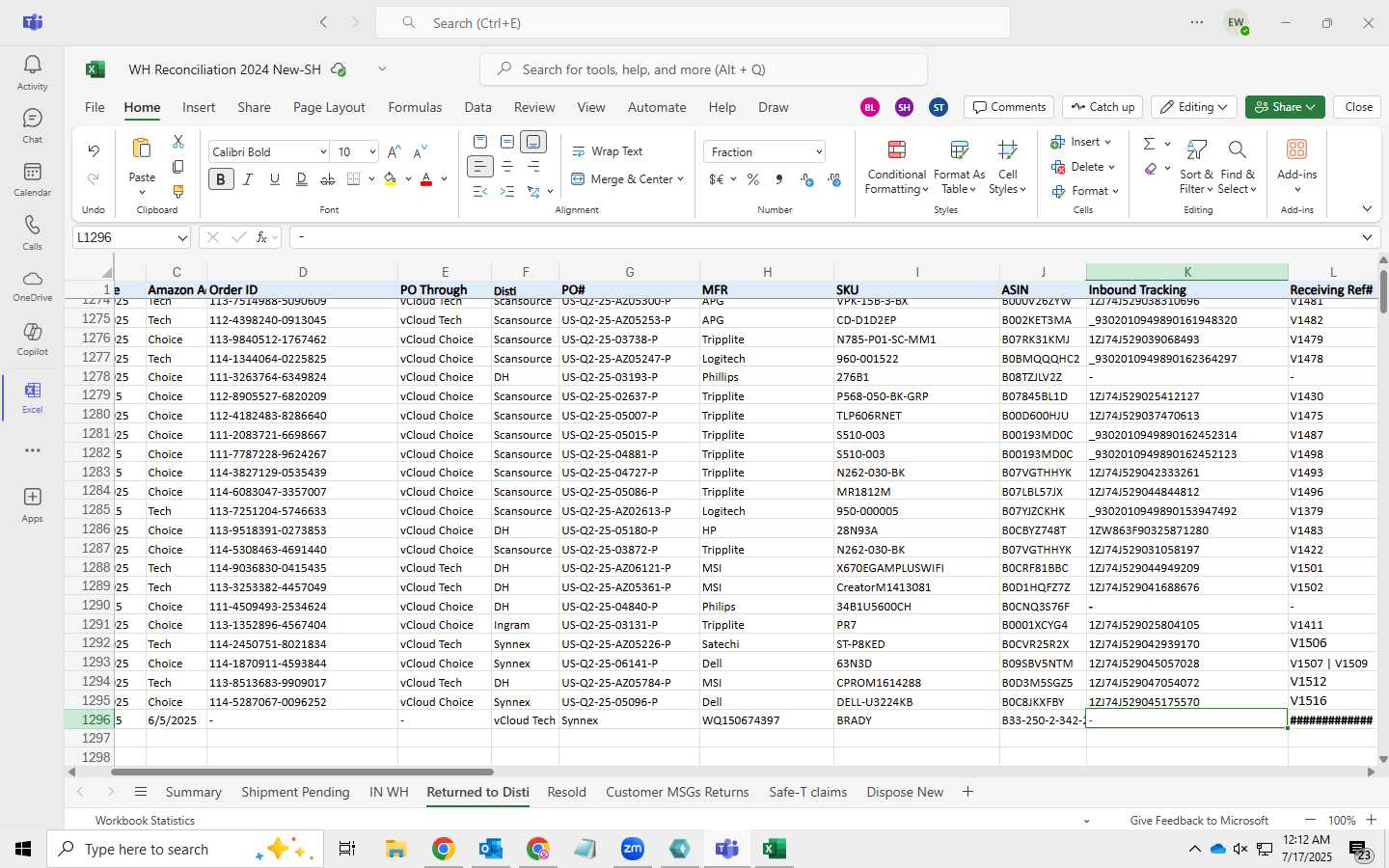The image size is (1389, 868).
Task: Open Teams Calendar in sidebar
Action: click(x=32, y=178)
